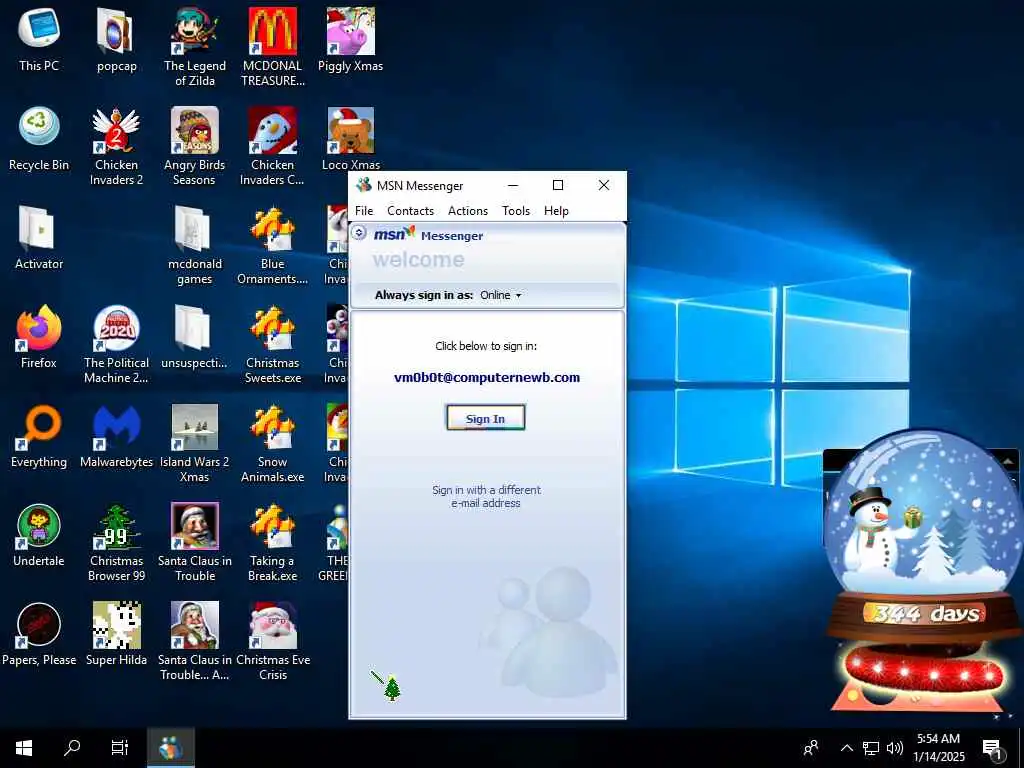Screen dimensions: 1024x768
Task: Select the Blue Ornaments file icon
Action: pos(272,245)
